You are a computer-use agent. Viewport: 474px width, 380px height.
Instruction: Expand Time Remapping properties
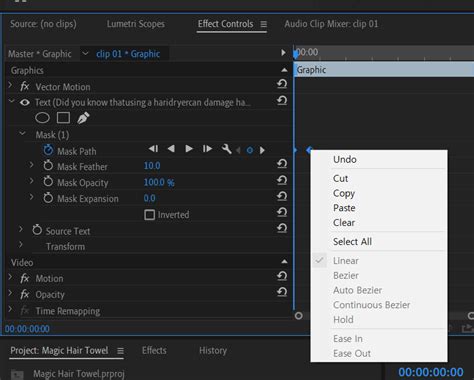click(x=10, y=309)
